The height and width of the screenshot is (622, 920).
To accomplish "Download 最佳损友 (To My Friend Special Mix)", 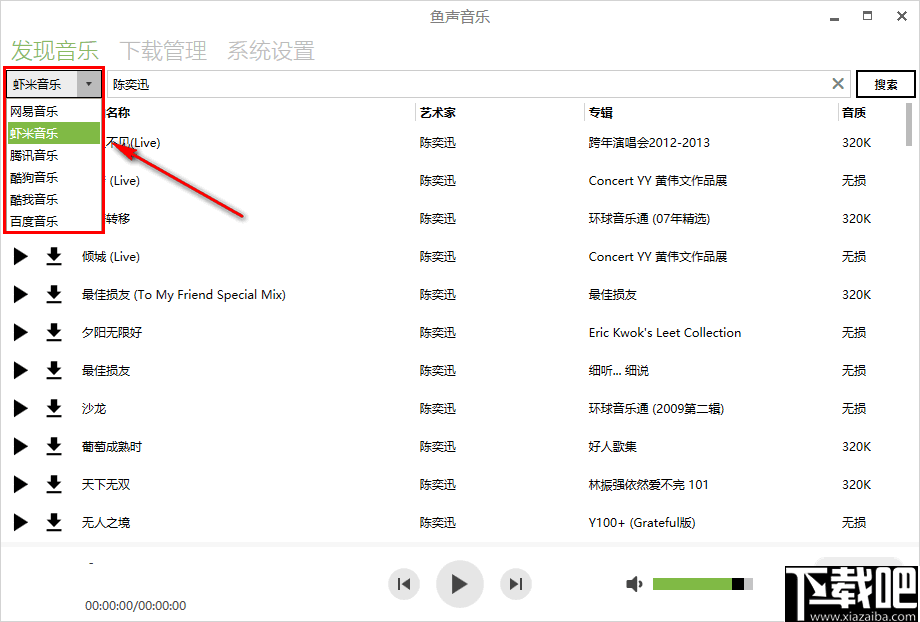I will pos(54,294).
